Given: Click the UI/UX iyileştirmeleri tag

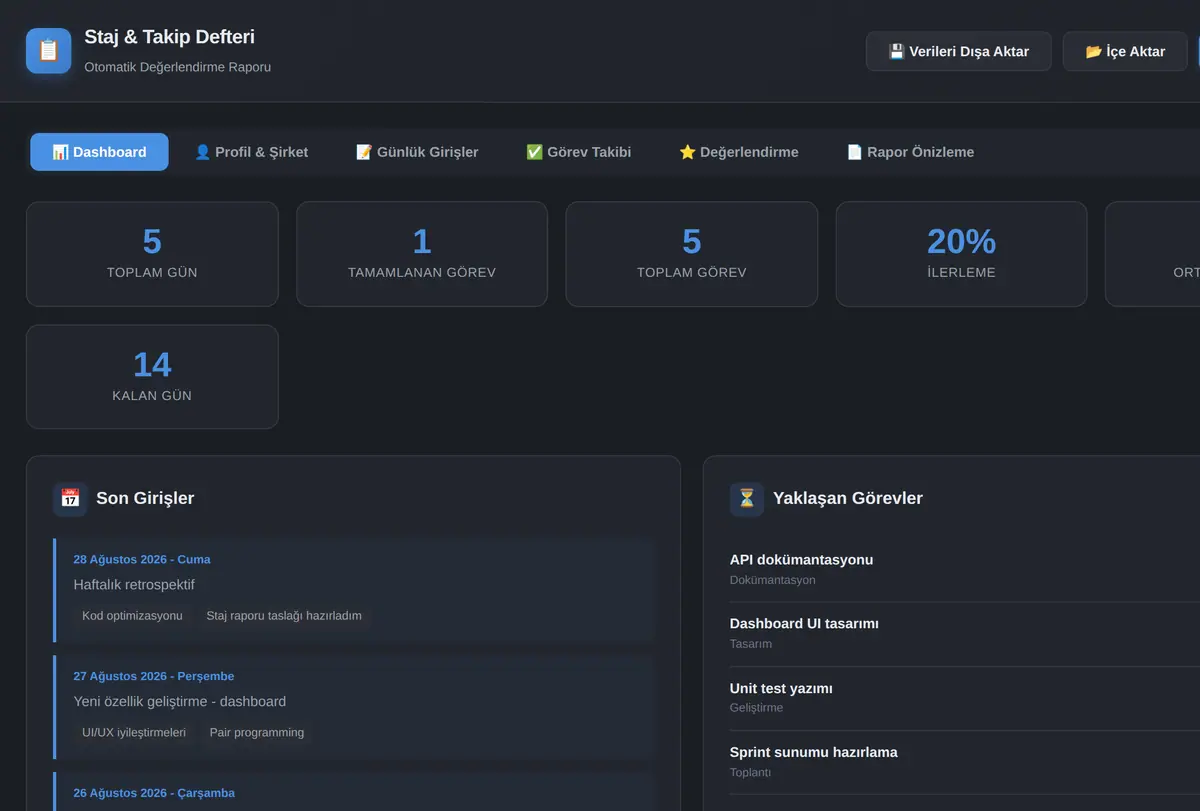Looking at the screenshot, I should pos(134,733).
